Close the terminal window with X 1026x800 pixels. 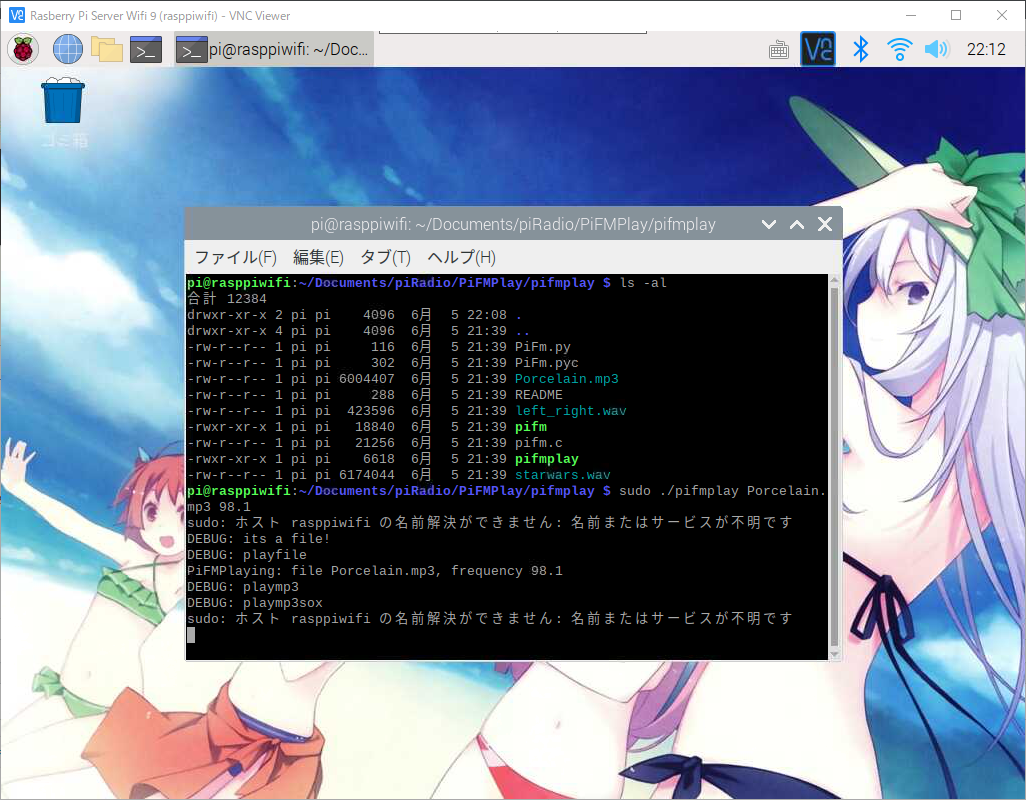click(x=825, y=224)
